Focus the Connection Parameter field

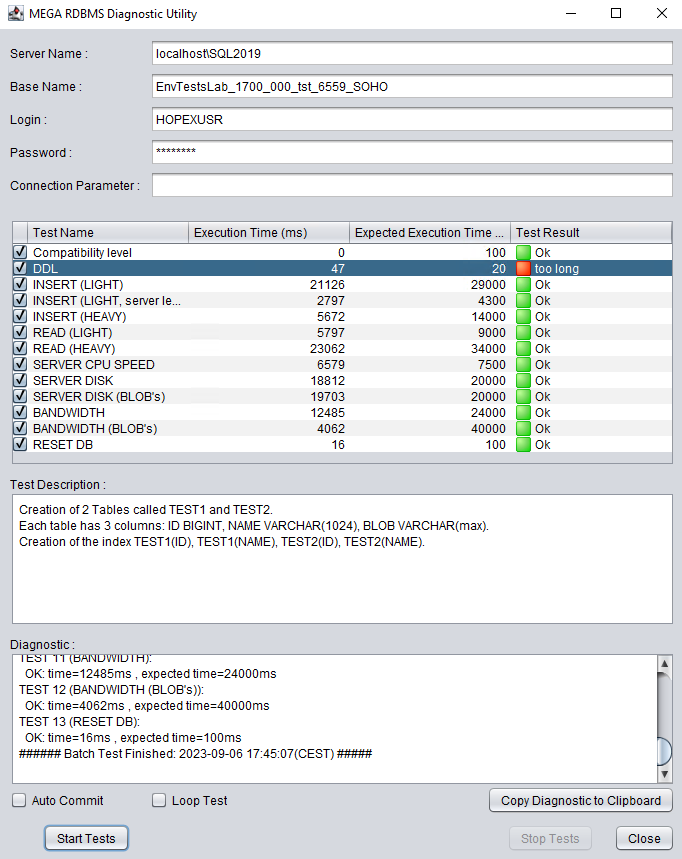click(x=412, y=185)
